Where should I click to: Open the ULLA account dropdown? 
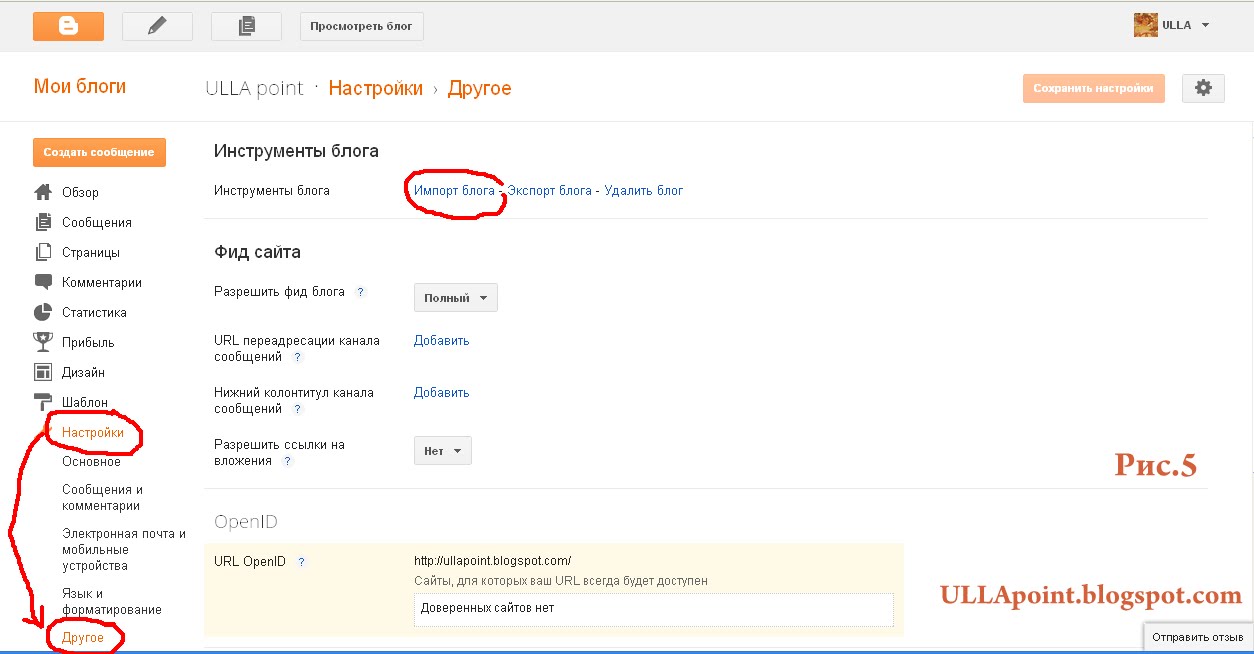click(x=1173, y=25)
